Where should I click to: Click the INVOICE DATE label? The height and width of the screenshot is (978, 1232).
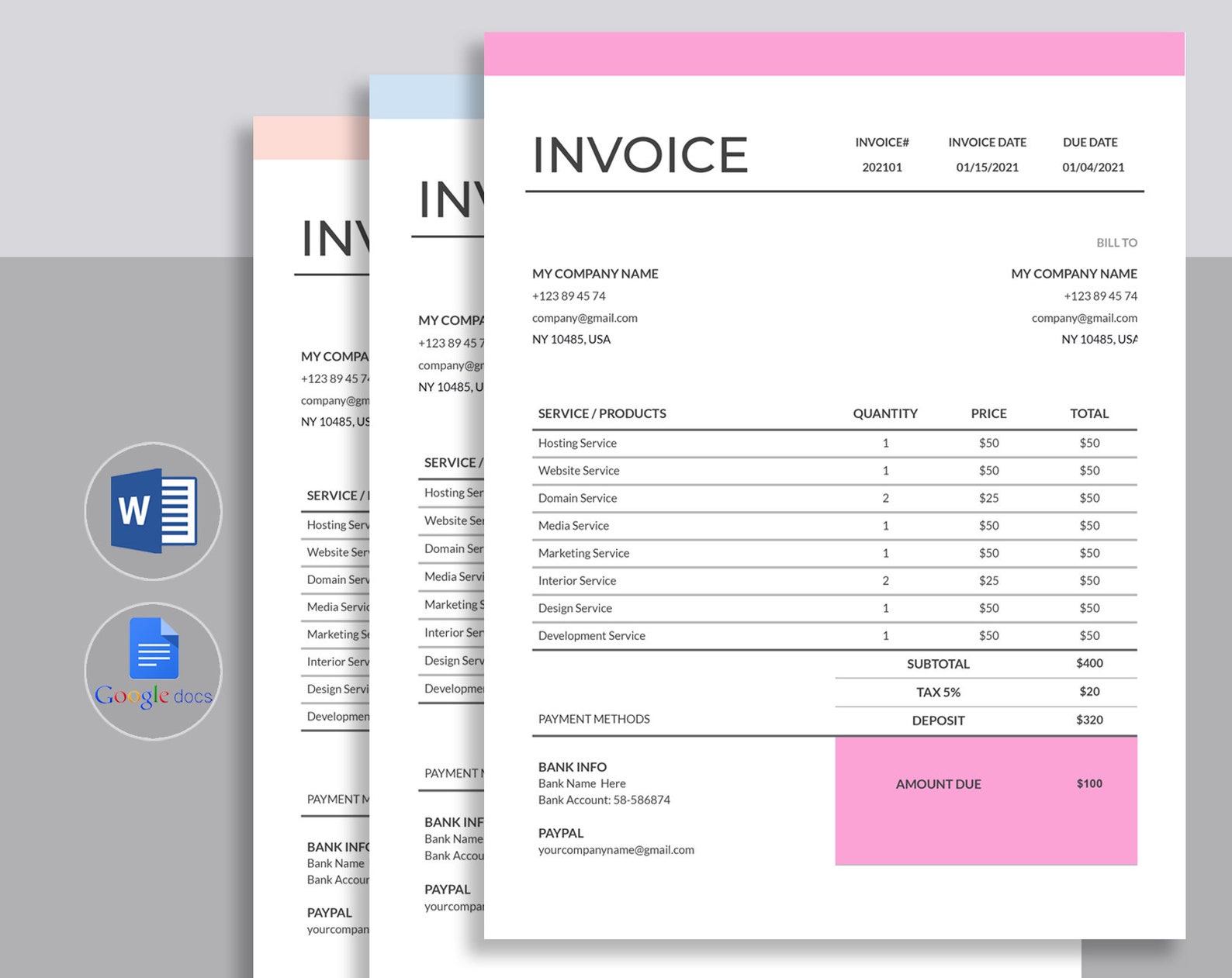[x=987, y=143]
